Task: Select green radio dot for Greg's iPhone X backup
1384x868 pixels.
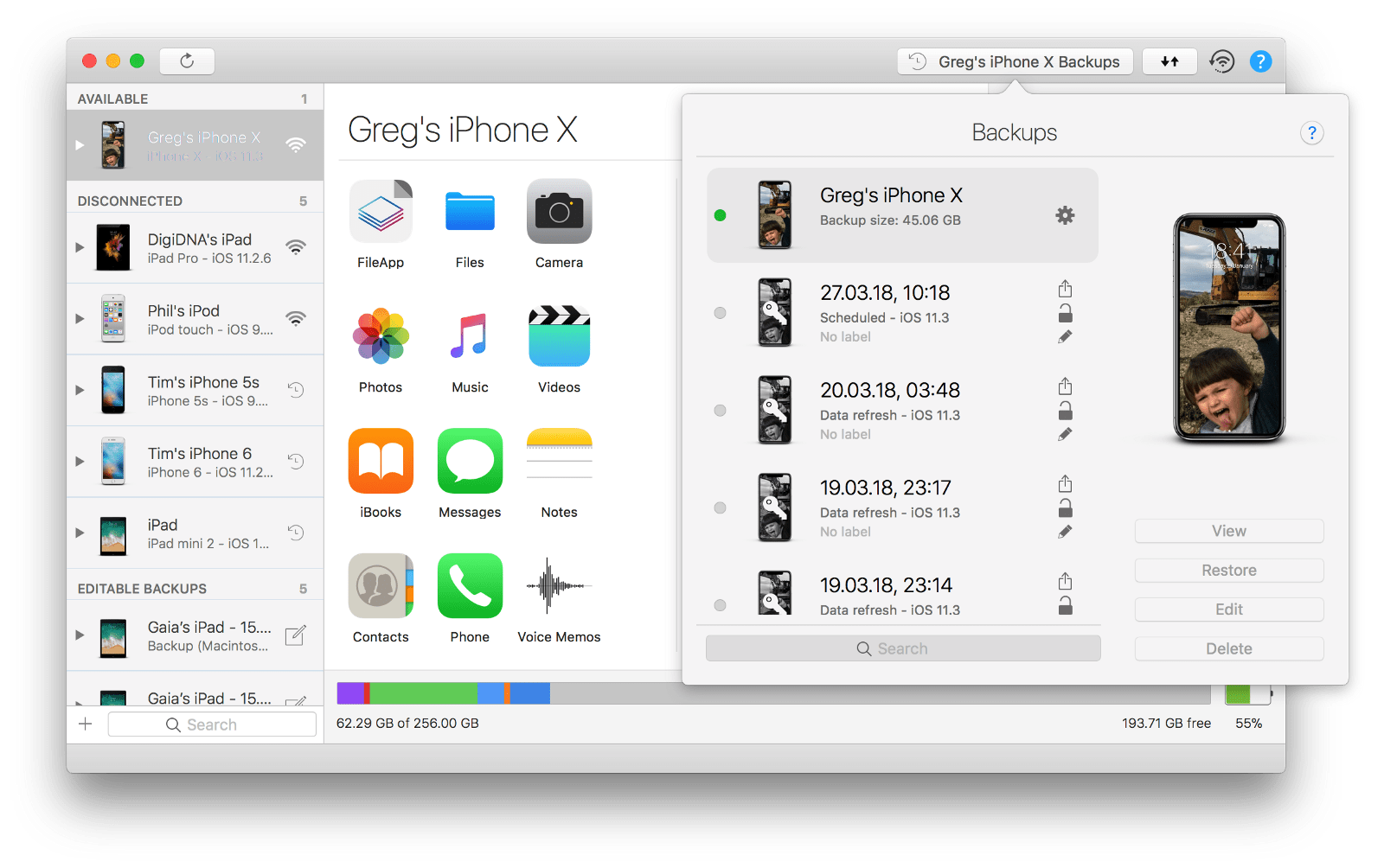Action: pos(720,215)
